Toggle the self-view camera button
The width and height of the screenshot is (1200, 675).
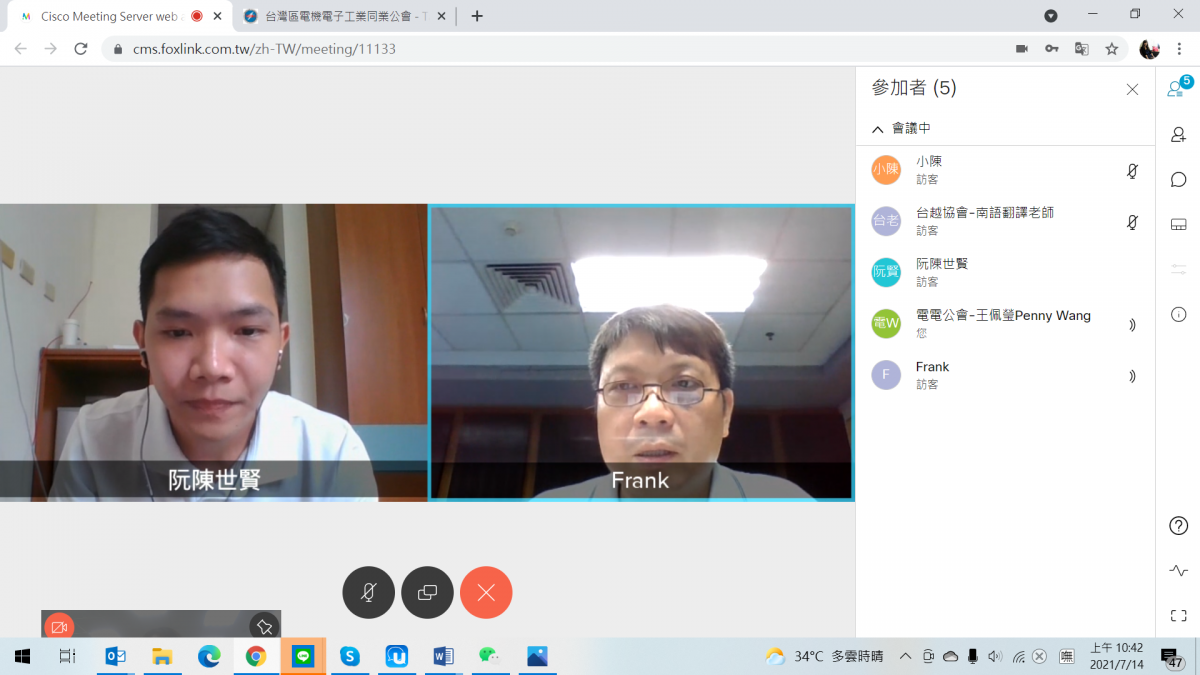point(59,627)
